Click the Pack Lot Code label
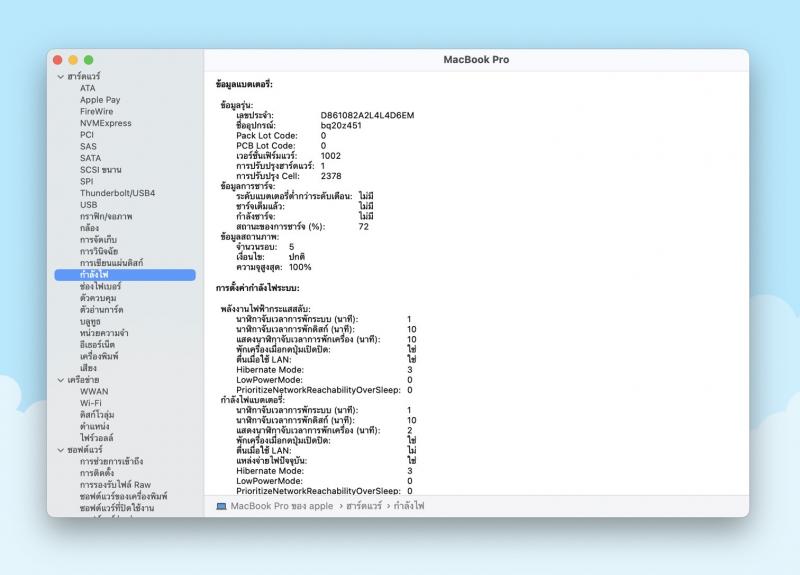 click(267, 136)
